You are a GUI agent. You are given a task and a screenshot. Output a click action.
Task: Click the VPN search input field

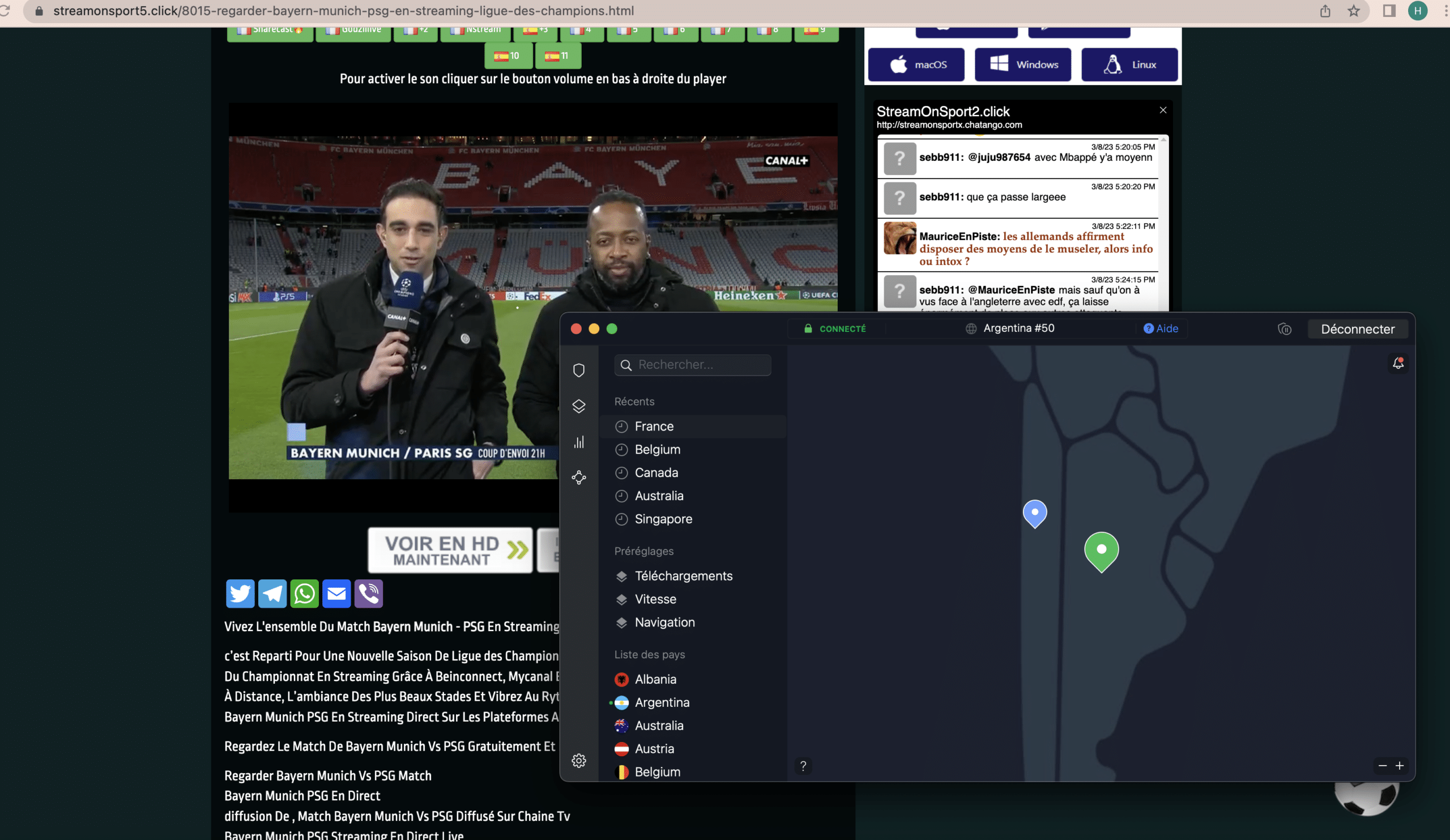(x=693, y=364)
